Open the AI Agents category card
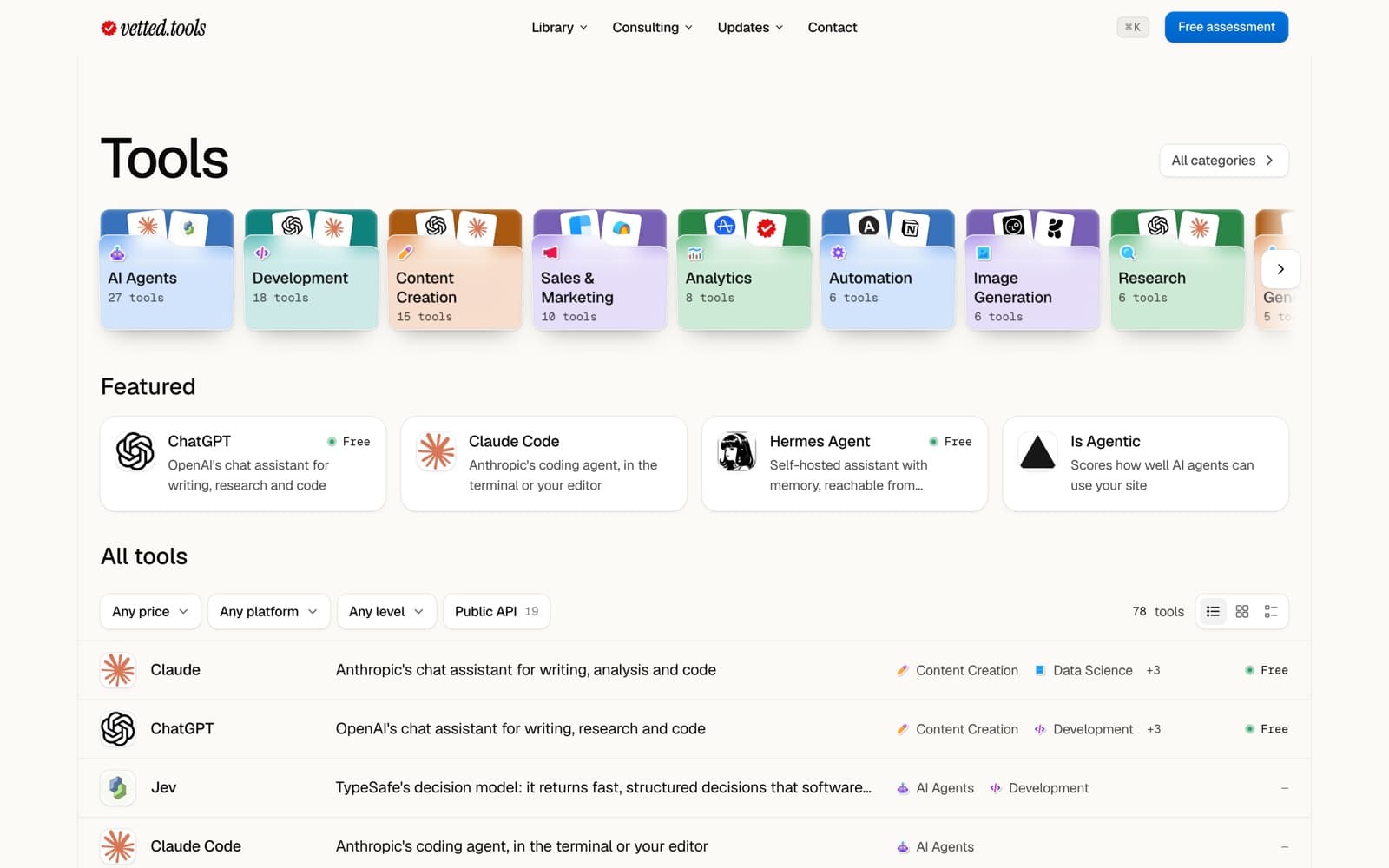 coord(167,270)
